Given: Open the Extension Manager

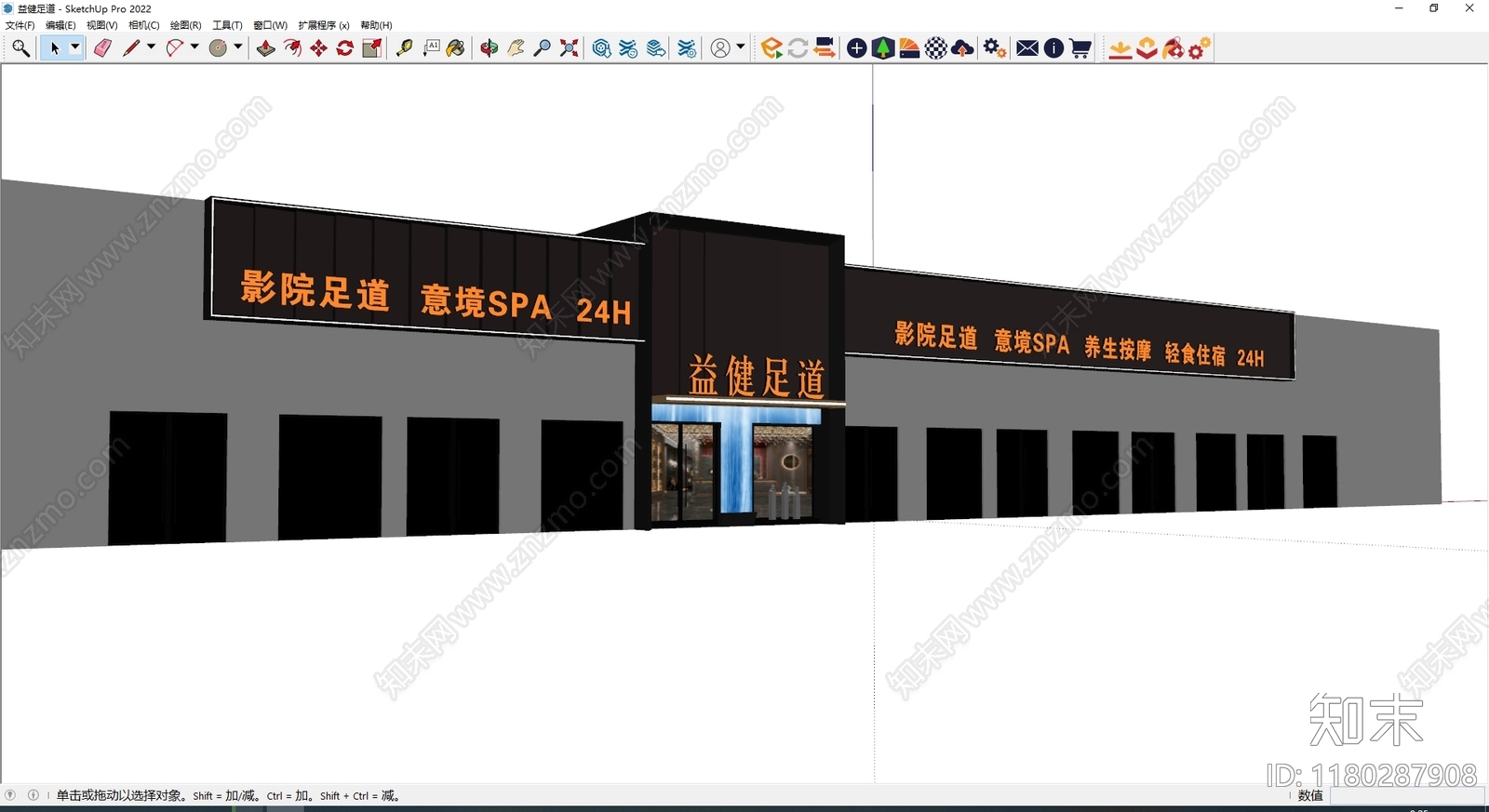Looking at the screenshot, I should pyautogui.click(x=687, y=48).
